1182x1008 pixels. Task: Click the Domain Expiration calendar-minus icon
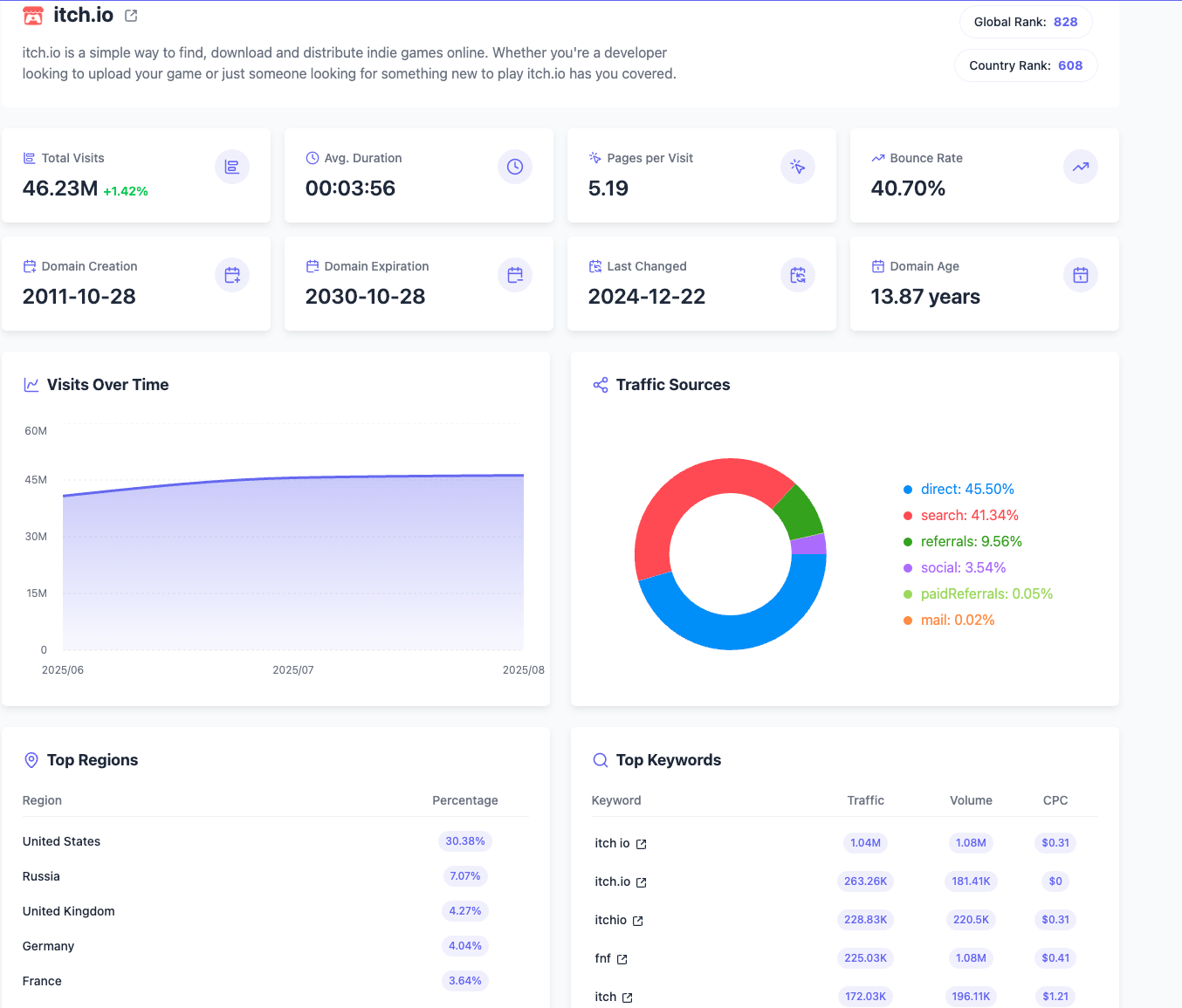515,275
